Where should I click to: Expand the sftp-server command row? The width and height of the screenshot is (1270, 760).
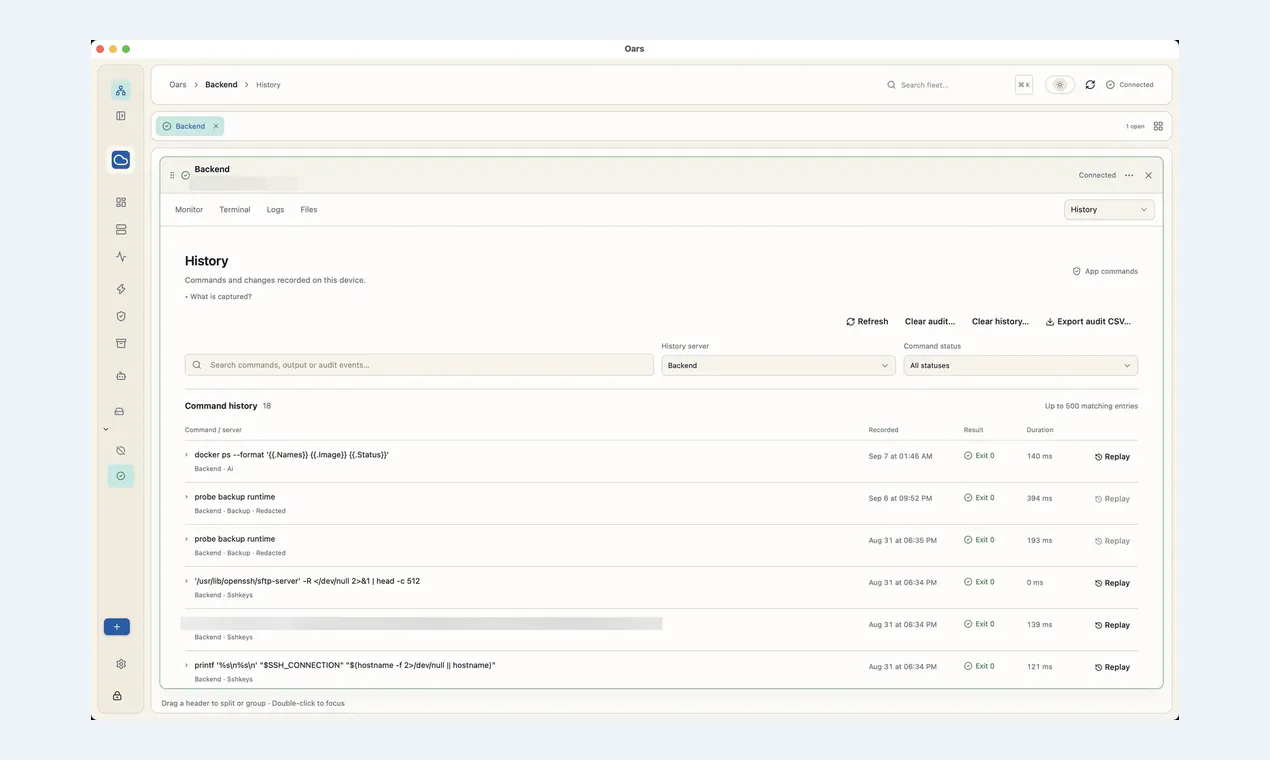point(187,581)
